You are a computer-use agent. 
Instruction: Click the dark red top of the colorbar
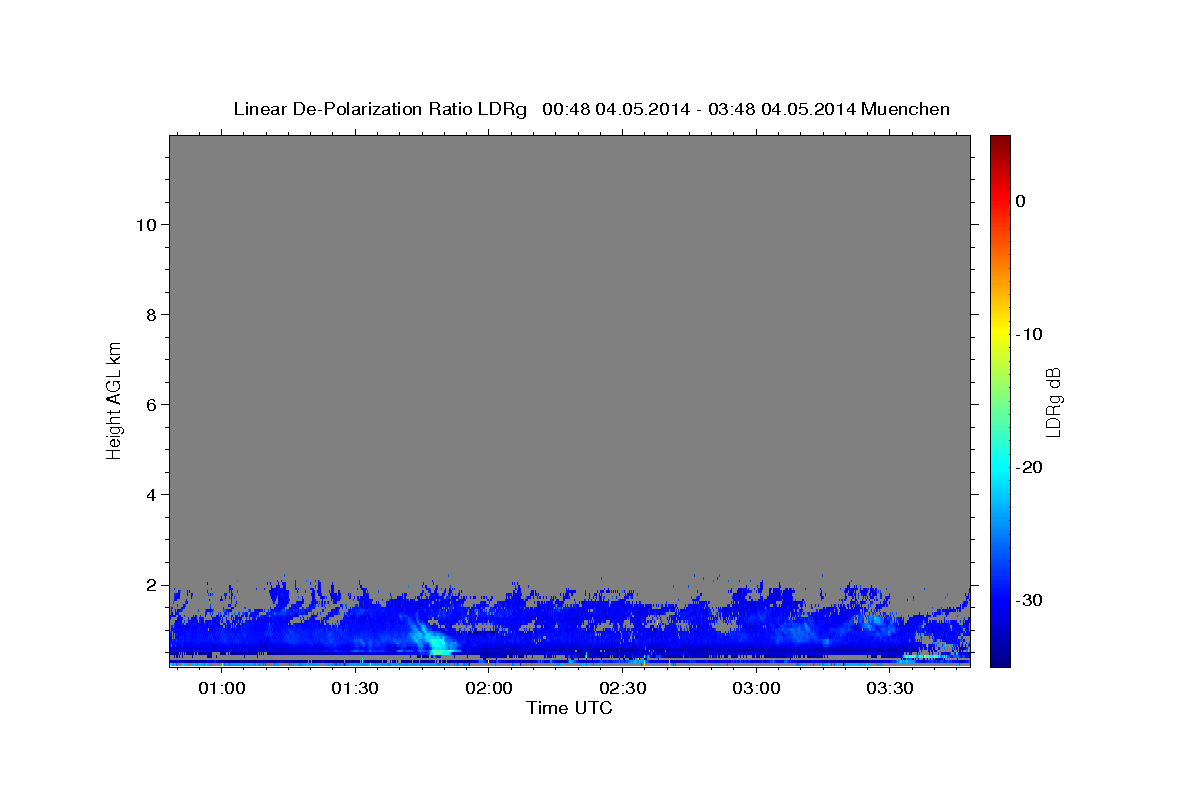click(1000, 142)
